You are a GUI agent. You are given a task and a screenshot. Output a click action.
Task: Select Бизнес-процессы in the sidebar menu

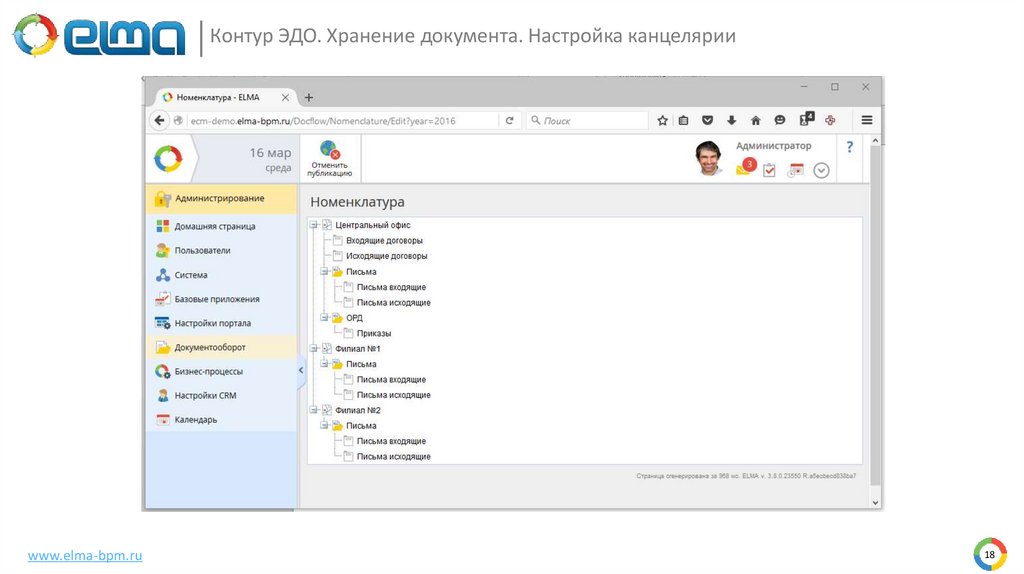point(208,371)
